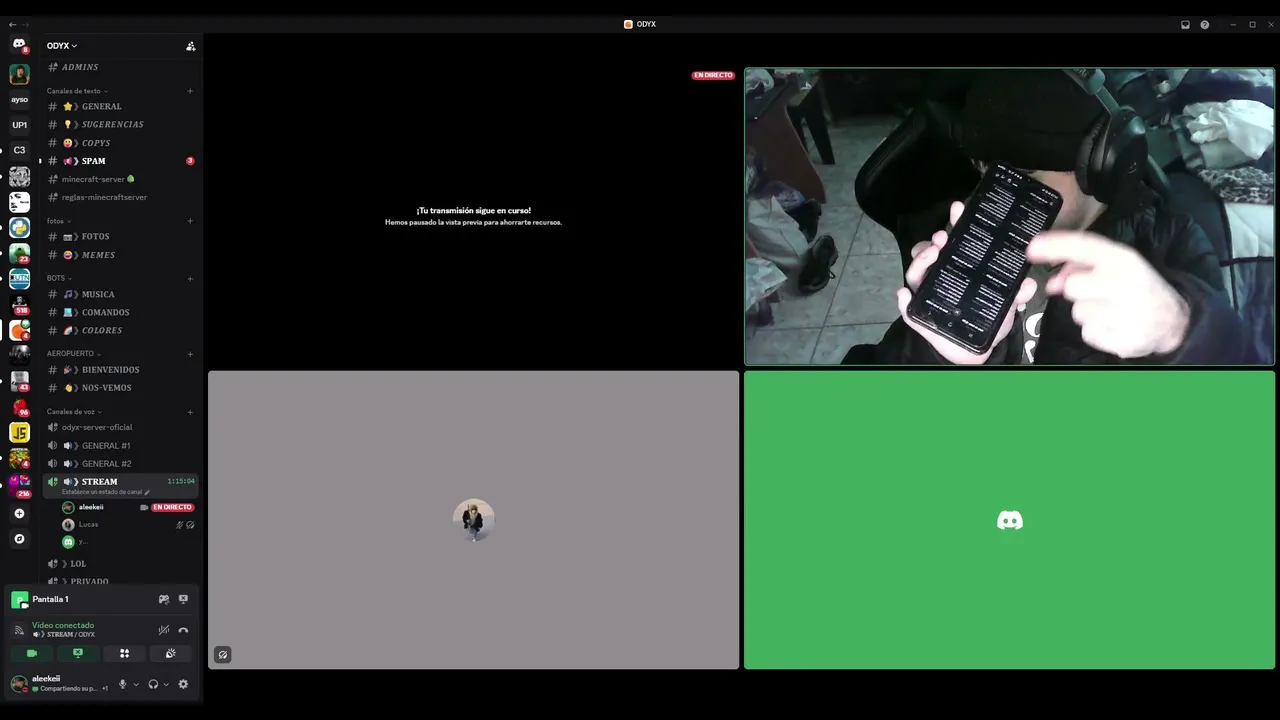Open the 'UP1' server
Viewport: 1280px width, 720px height.
19,125
